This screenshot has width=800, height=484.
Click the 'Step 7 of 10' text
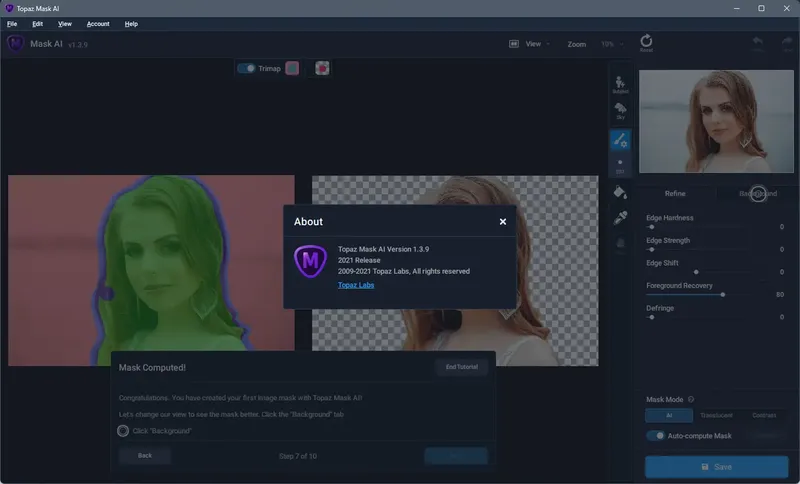(297, 456)
